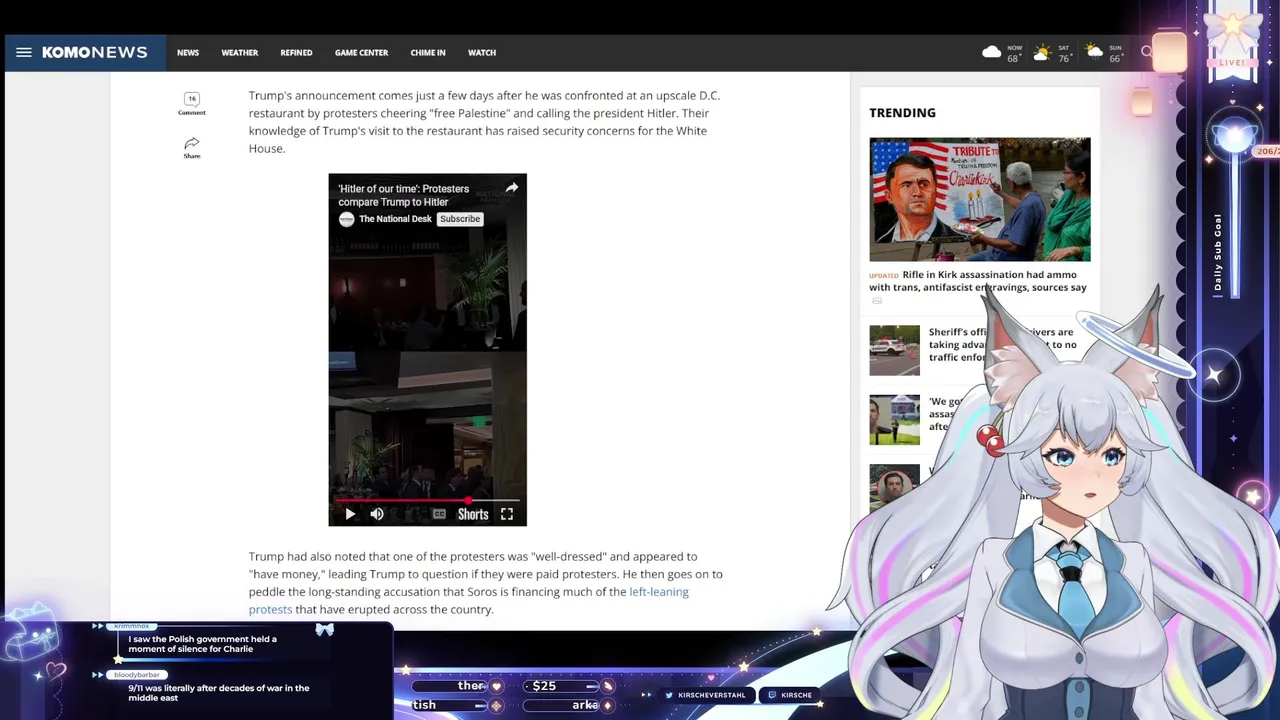The width and height of the screenshot is (1280, 720).
Task: Open the Chime In menu item
Action: point(428,52)
